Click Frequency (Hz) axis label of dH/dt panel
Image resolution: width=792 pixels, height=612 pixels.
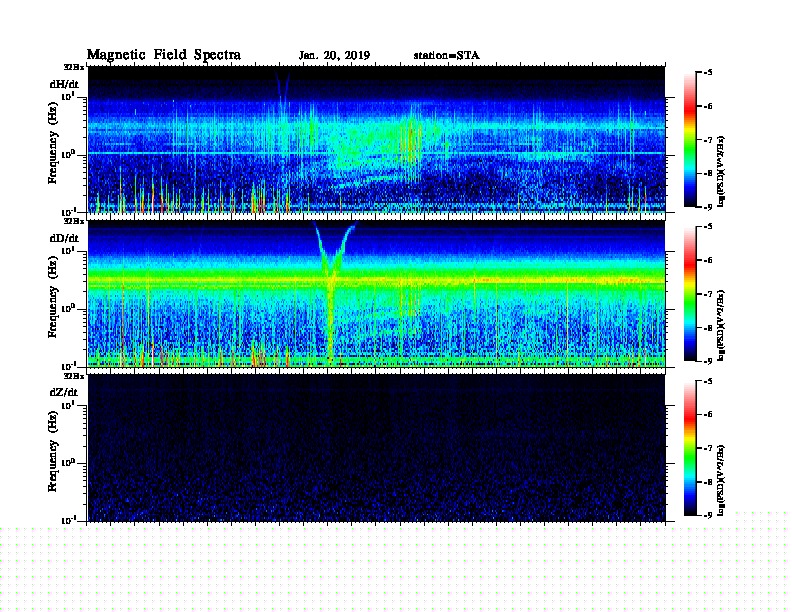53,143
